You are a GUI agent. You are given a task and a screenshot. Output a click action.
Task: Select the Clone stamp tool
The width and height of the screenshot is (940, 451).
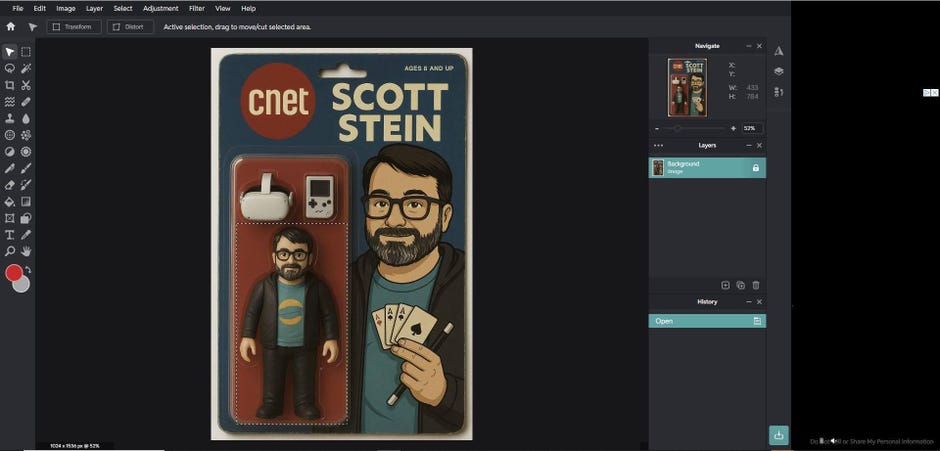[x=10, y=119]
